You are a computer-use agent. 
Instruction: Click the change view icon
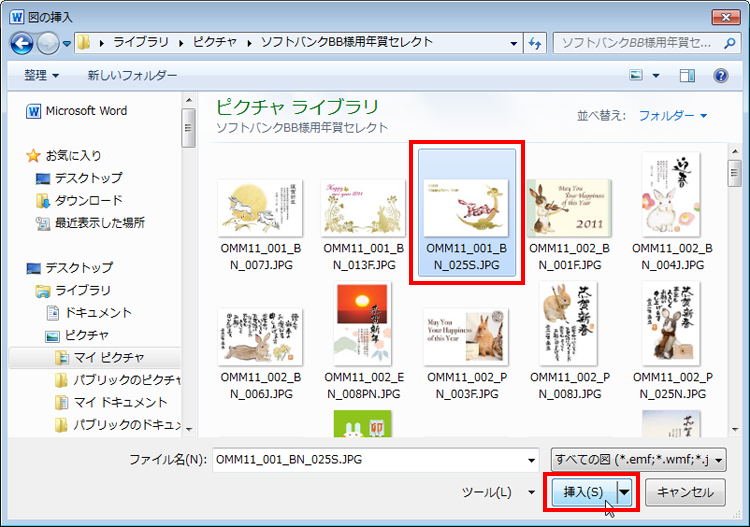coord(636,75)
